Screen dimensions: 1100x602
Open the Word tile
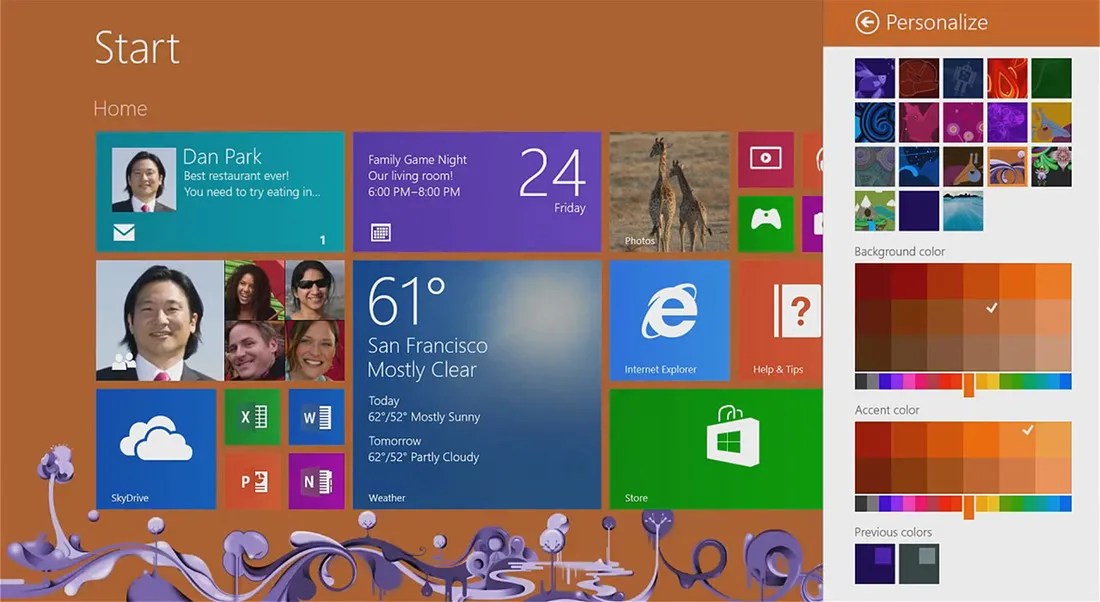pos(317,416)
